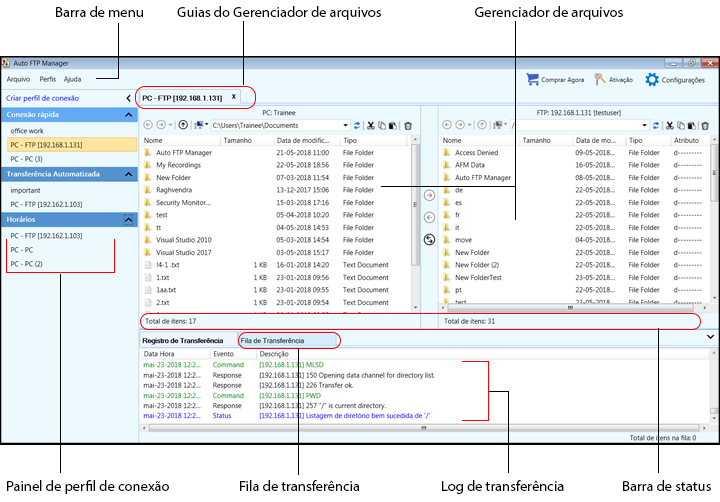Collapse the Horários section
The width and height of the screenshot is (720, 502).
click(x=128, y=219)
